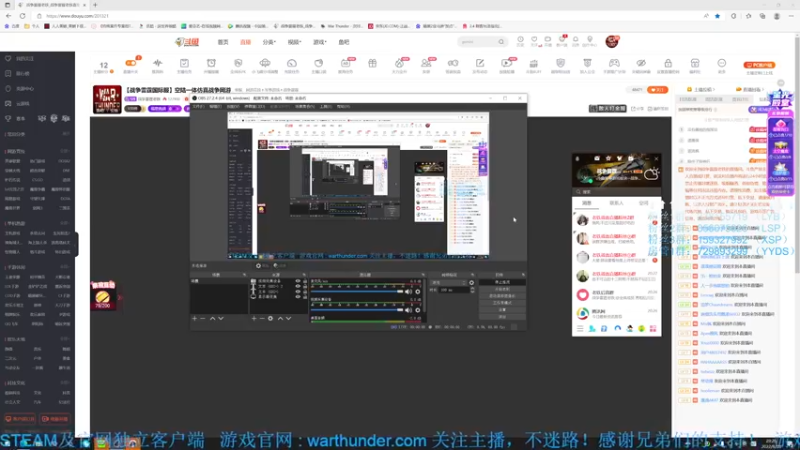800x450 pixels.
Task: Expand the 视频 dropdown in Douyu navigation
Action: 294,42
